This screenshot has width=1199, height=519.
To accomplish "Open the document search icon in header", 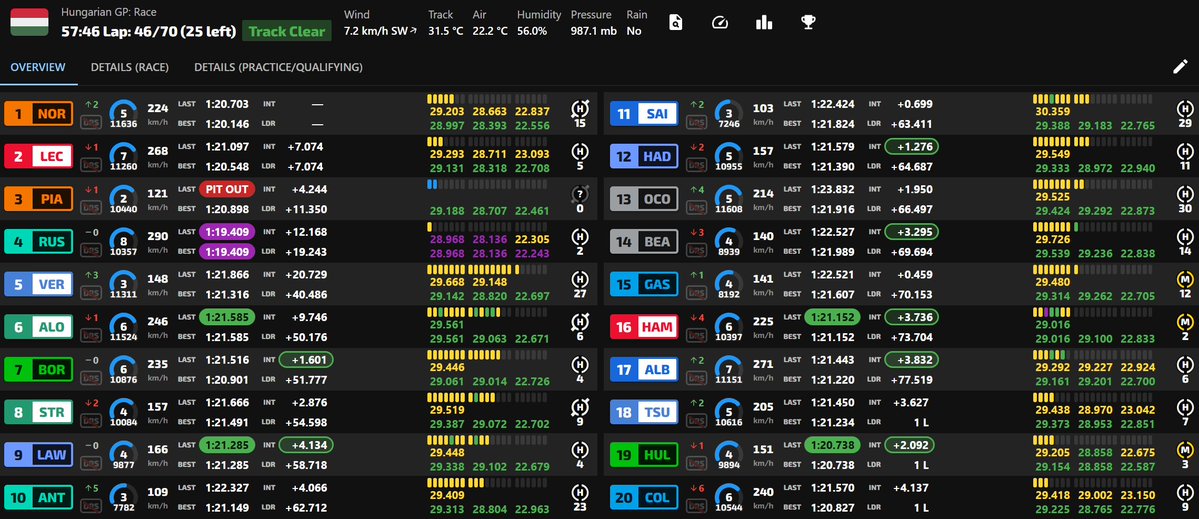I will click(675, 22).
